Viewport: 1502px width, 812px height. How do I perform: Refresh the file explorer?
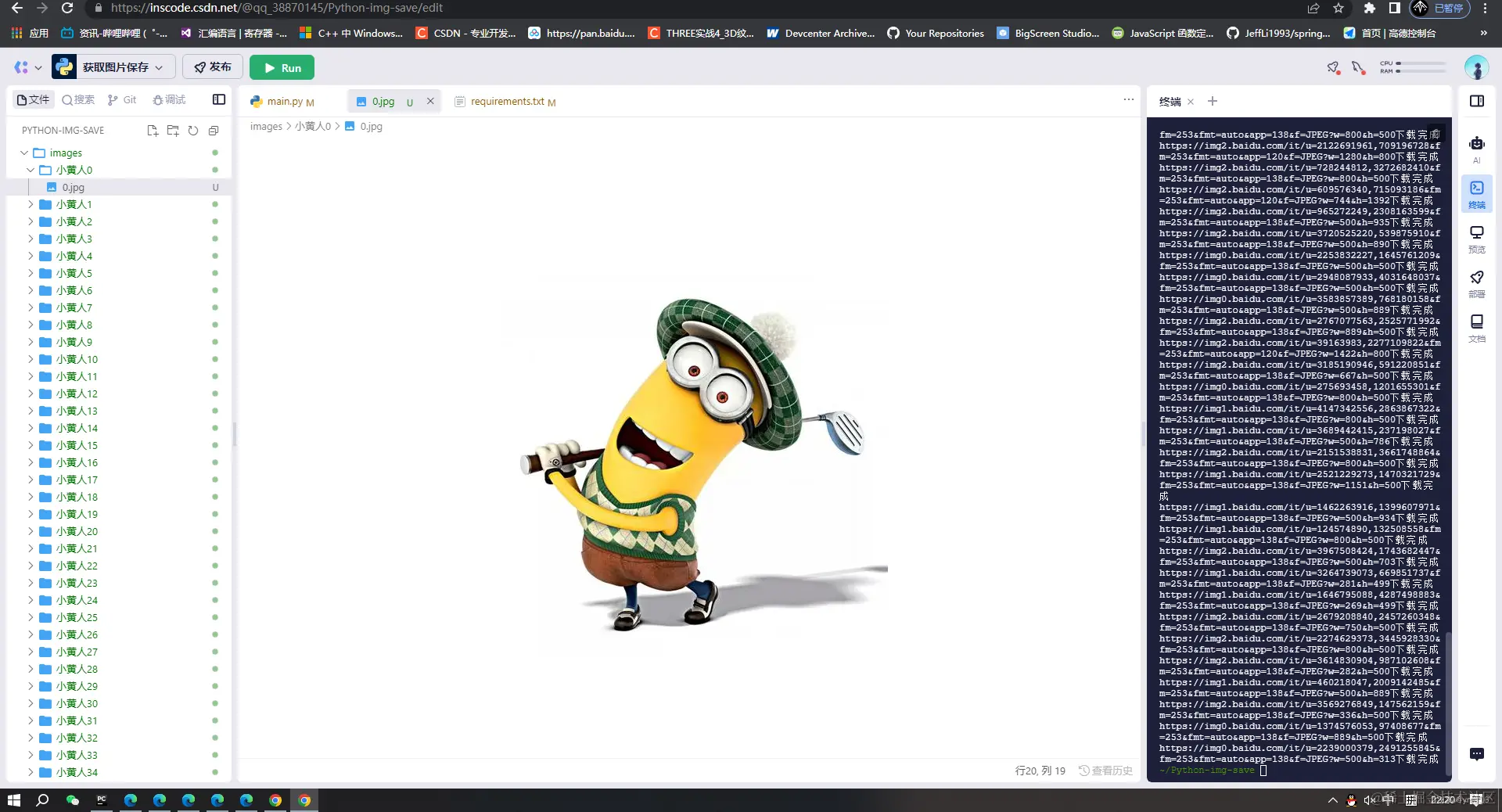193,131
